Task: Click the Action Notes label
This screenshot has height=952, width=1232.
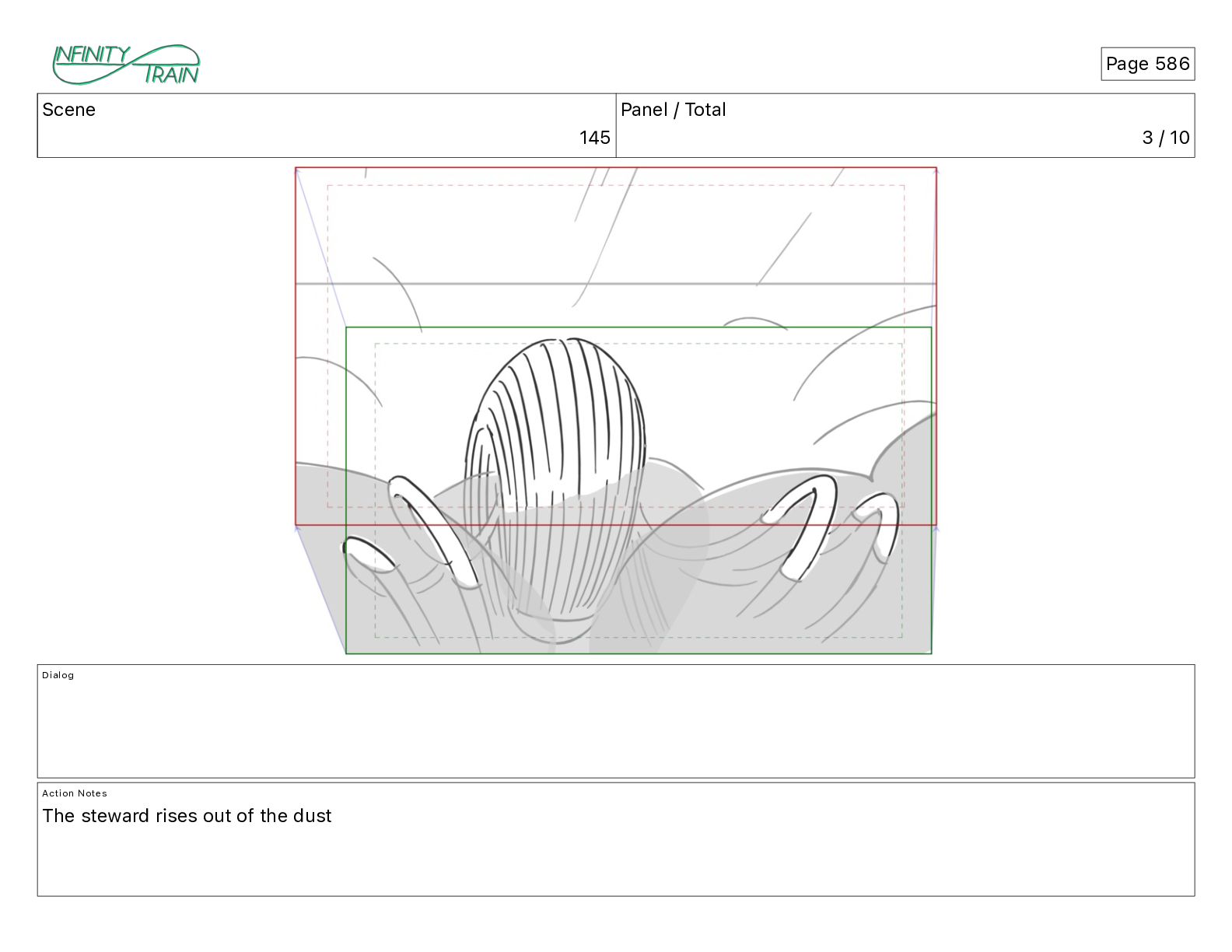Action: 75,793
